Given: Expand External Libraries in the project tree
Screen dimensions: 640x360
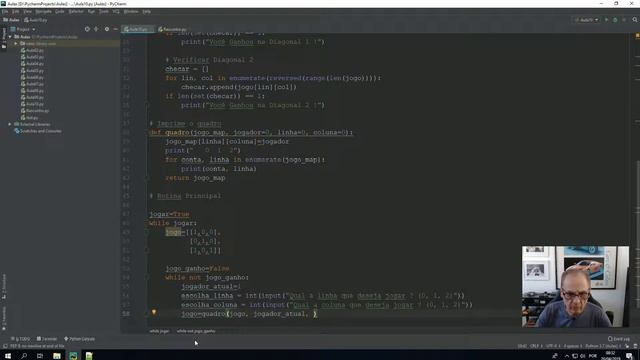Looking at the screenshot, I should click(10, 124).
